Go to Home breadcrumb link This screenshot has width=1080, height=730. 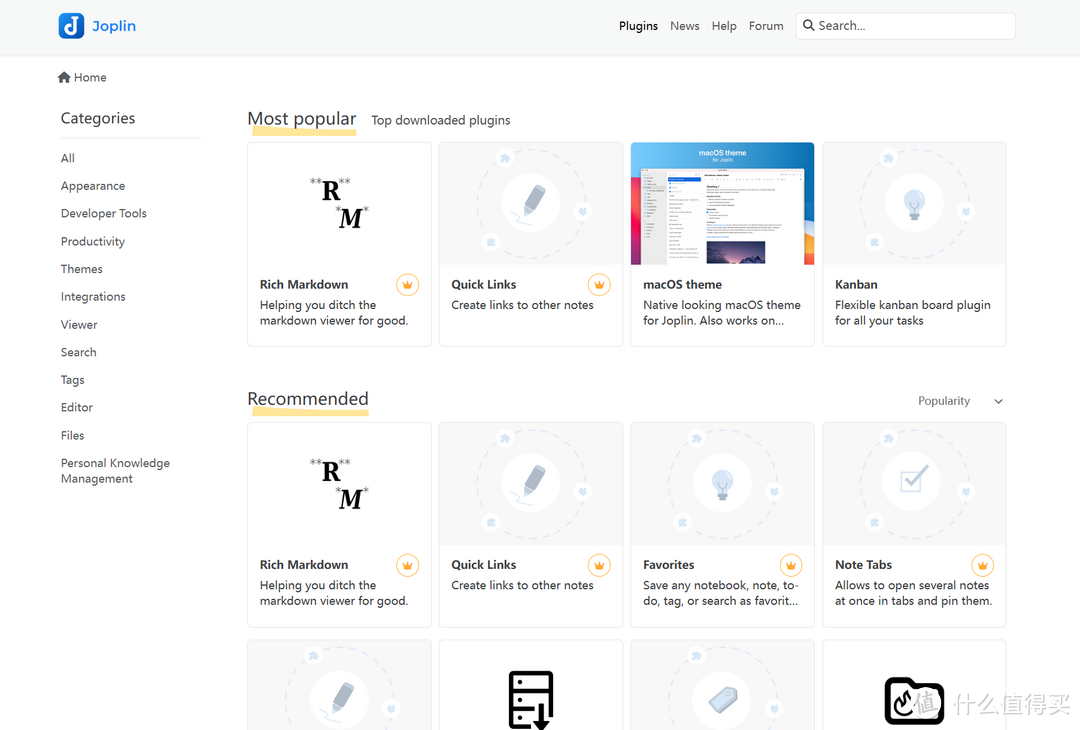[x=82, y=77]
